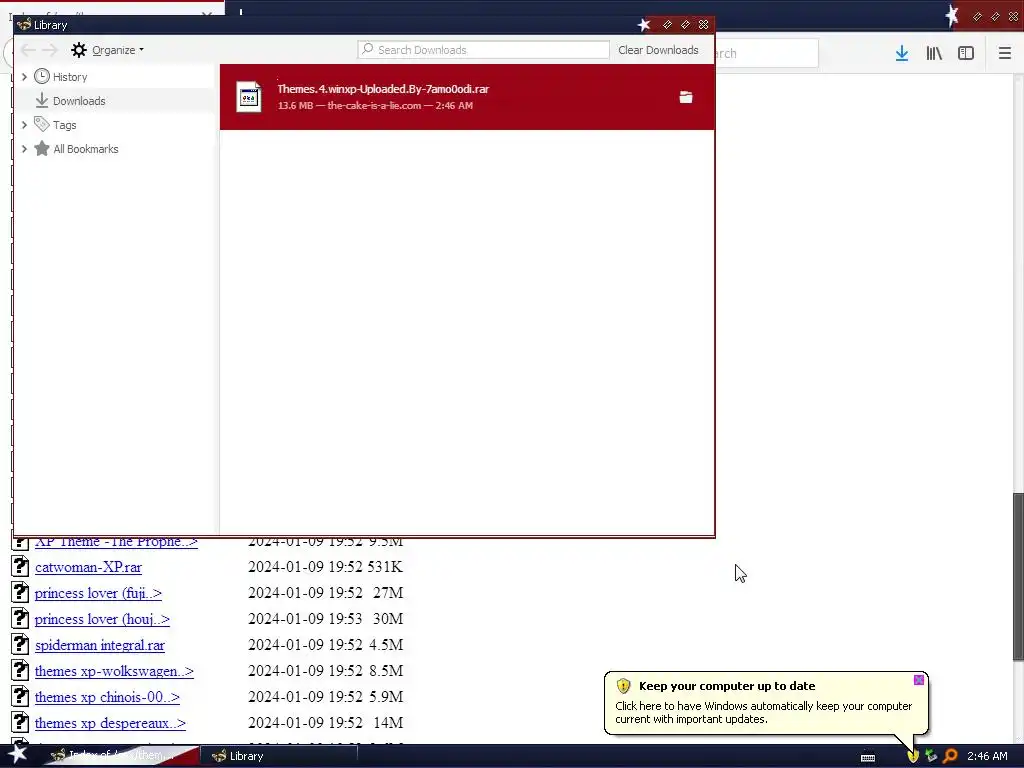This screenshot has width=1024, height=768.
Task: Select the Themes.4.winxp-Uploaded.By-7amo0odi.rar download
Action: pyautogui.click(x=467, y=97)
